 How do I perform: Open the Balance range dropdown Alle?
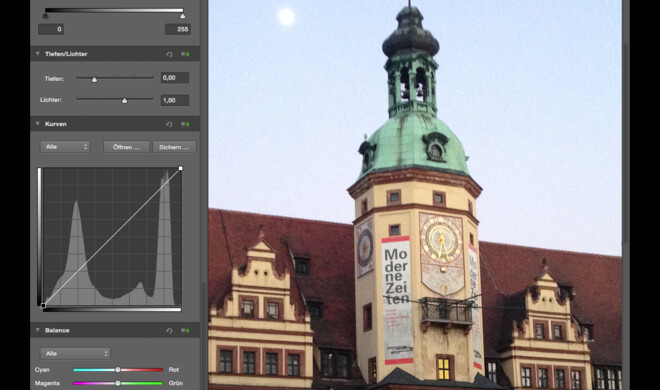point(75,354)
